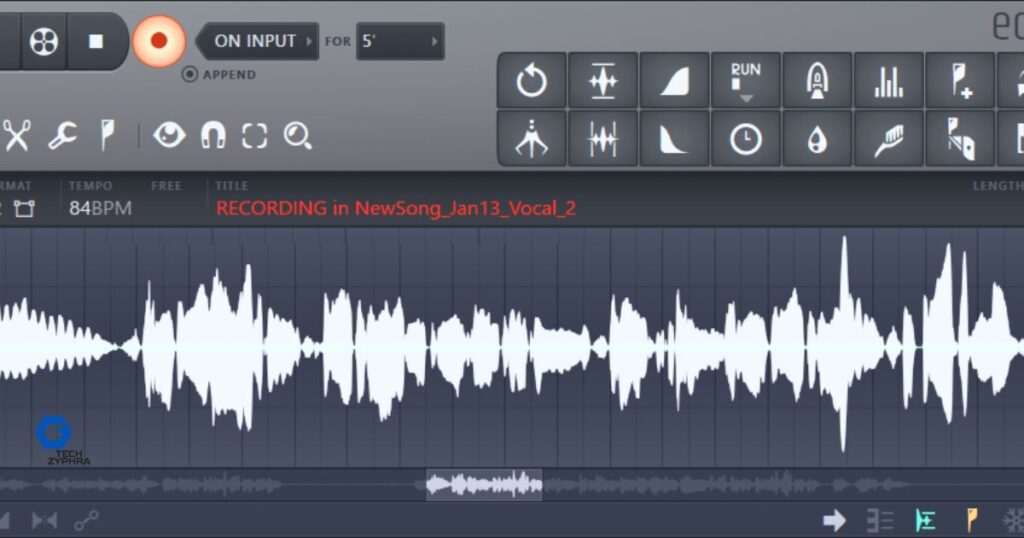Viewport: 1024px width, 538px height.
Task: Click the gray list-lines icon beside the arrow
Action: coord(880,520)
